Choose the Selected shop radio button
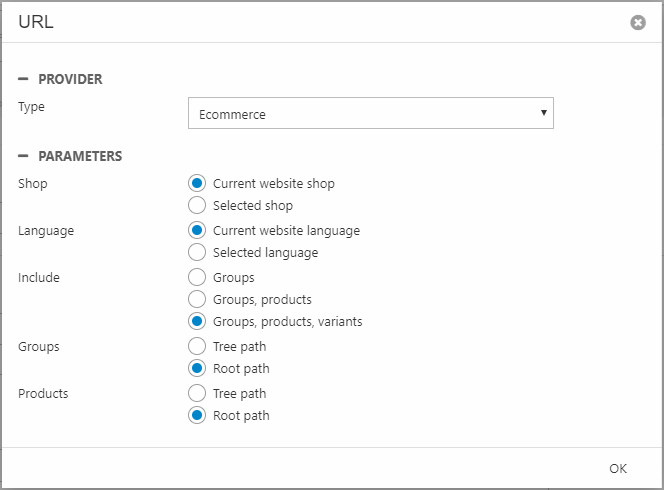664x490 pixels. pos(197,206)
